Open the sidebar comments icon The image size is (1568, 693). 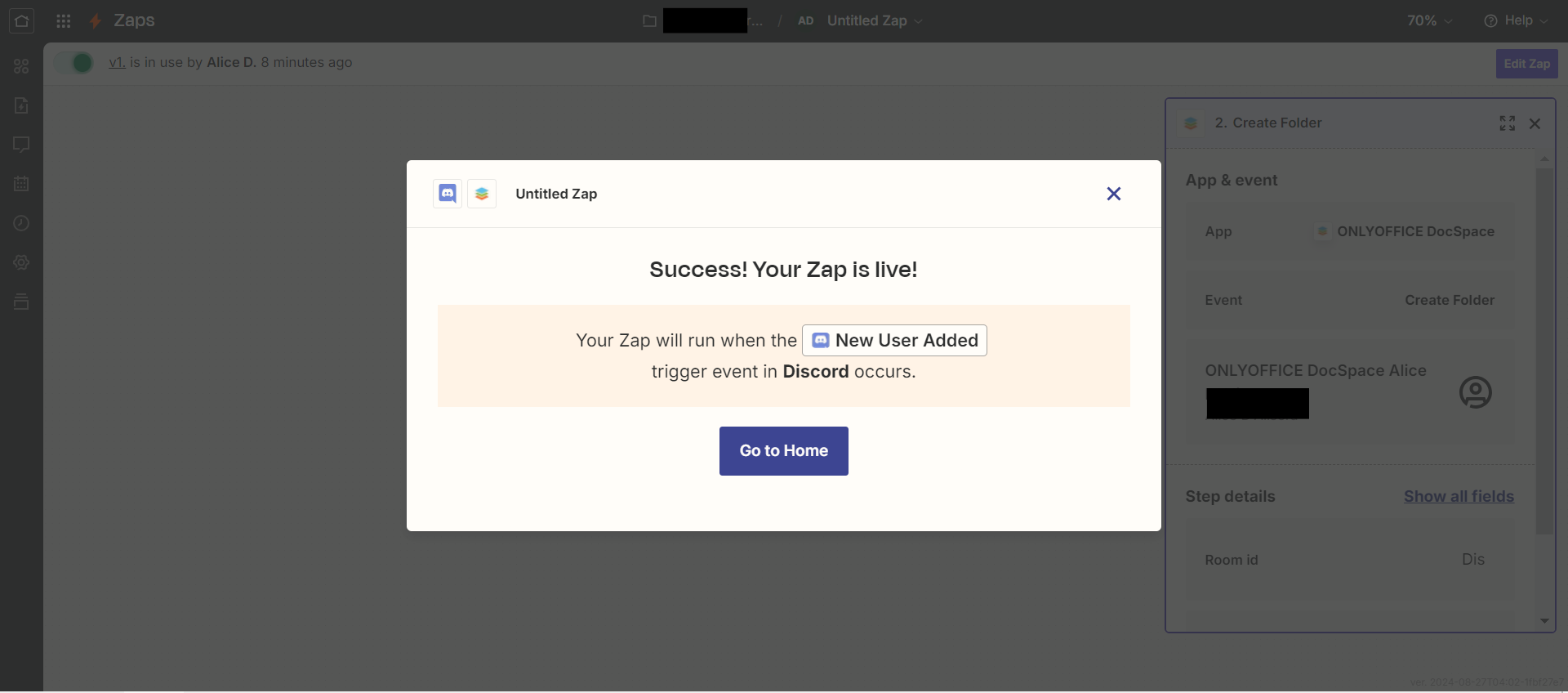coord(21,145)
